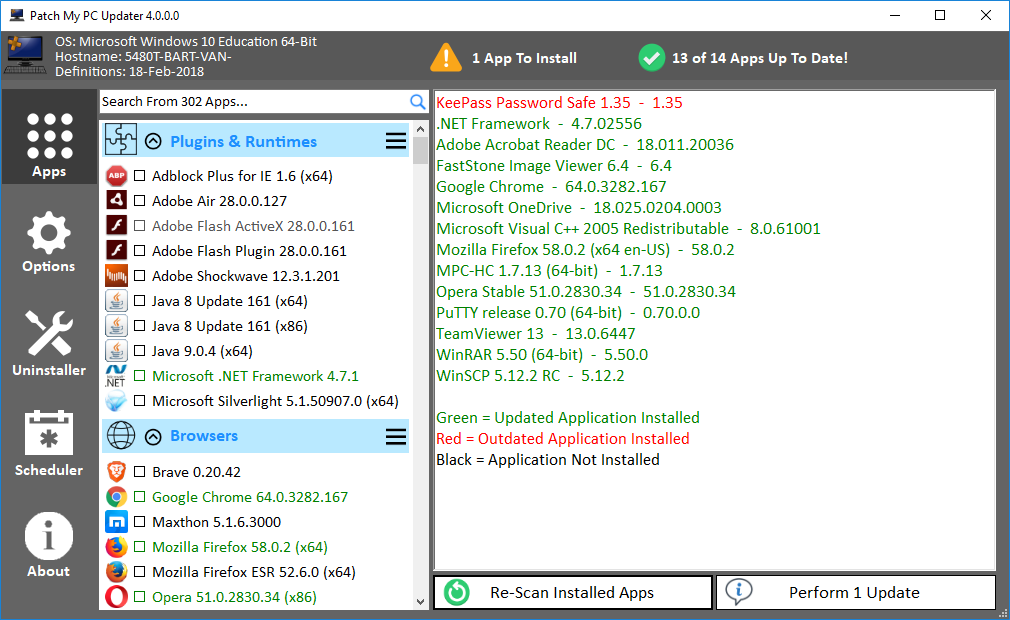Select Microsoft OneDrive result line
Screen dimensions: 1010x620
(578, 208)
